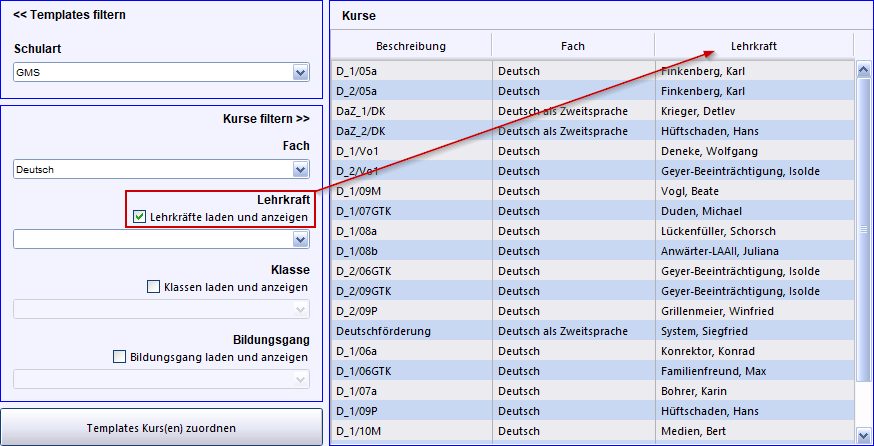
Task: Click scrollbar up arrow in Kurse table
Action: click(863, 70)
